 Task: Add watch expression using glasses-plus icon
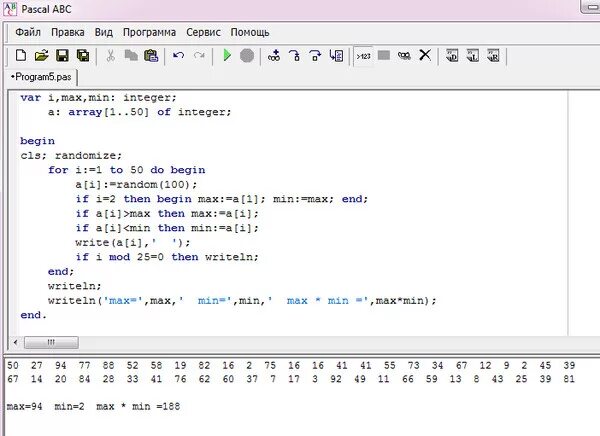(274, 56)
